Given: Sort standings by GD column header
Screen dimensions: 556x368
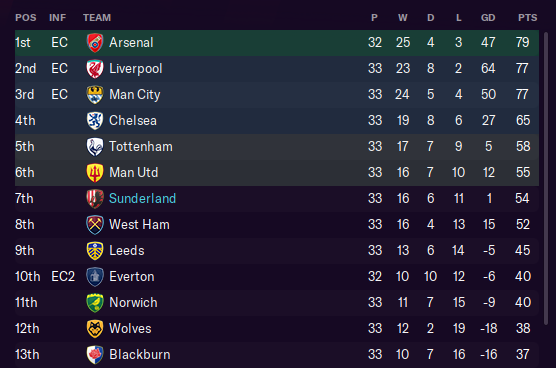Looking at the screenshot, I should click(x=488, y=18).
